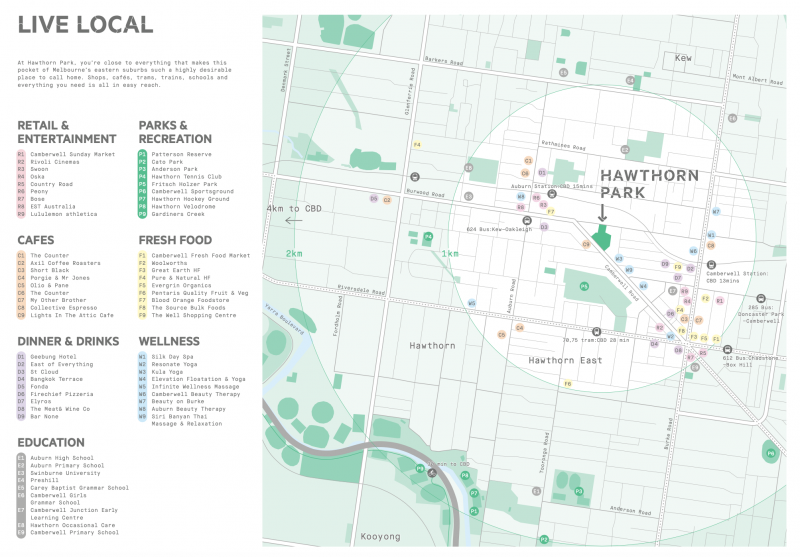This screenshot has width=800, height=557.
Task: Click Lululemon athletica legend entry
Action: tap(63, 214)
